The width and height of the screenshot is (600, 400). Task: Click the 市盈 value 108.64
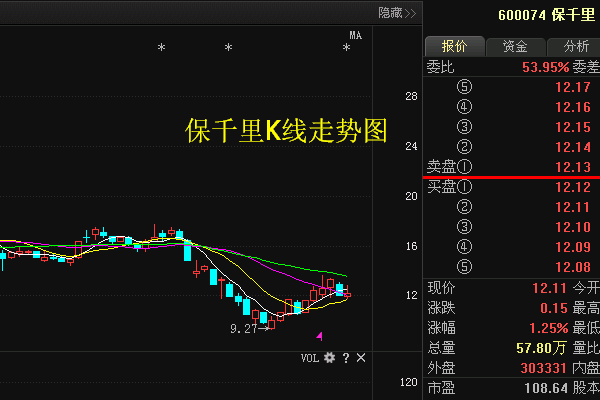coord(546,388)
